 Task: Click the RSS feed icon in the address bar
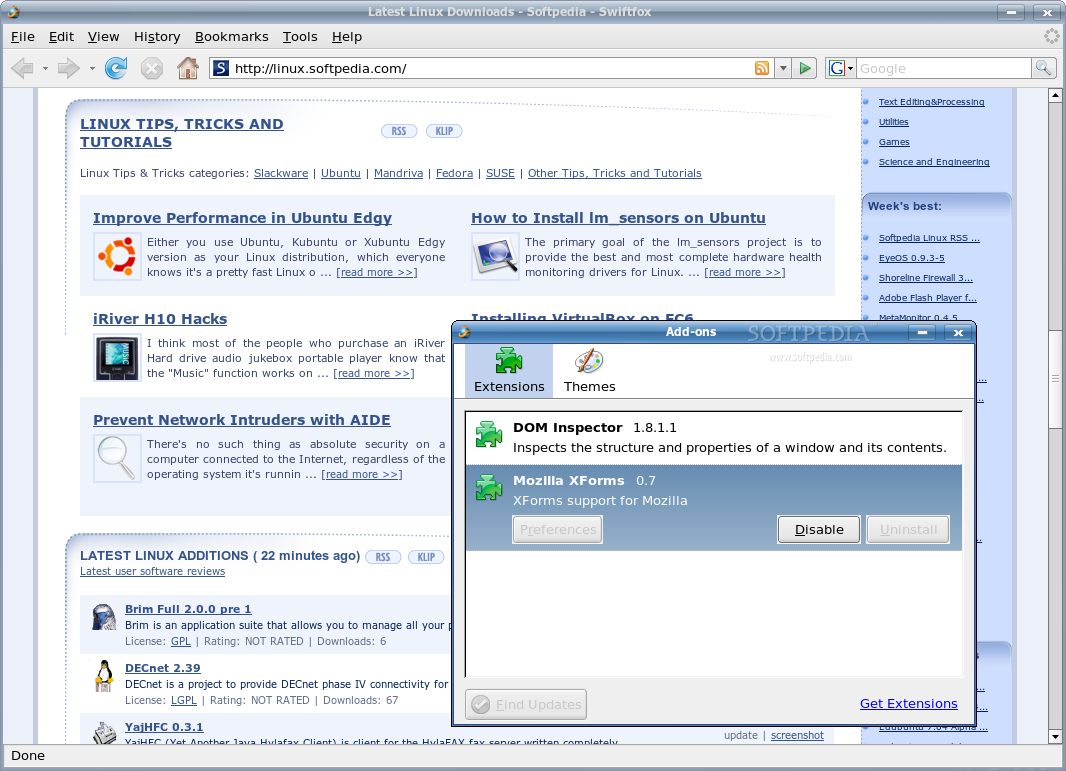[762, 68]
